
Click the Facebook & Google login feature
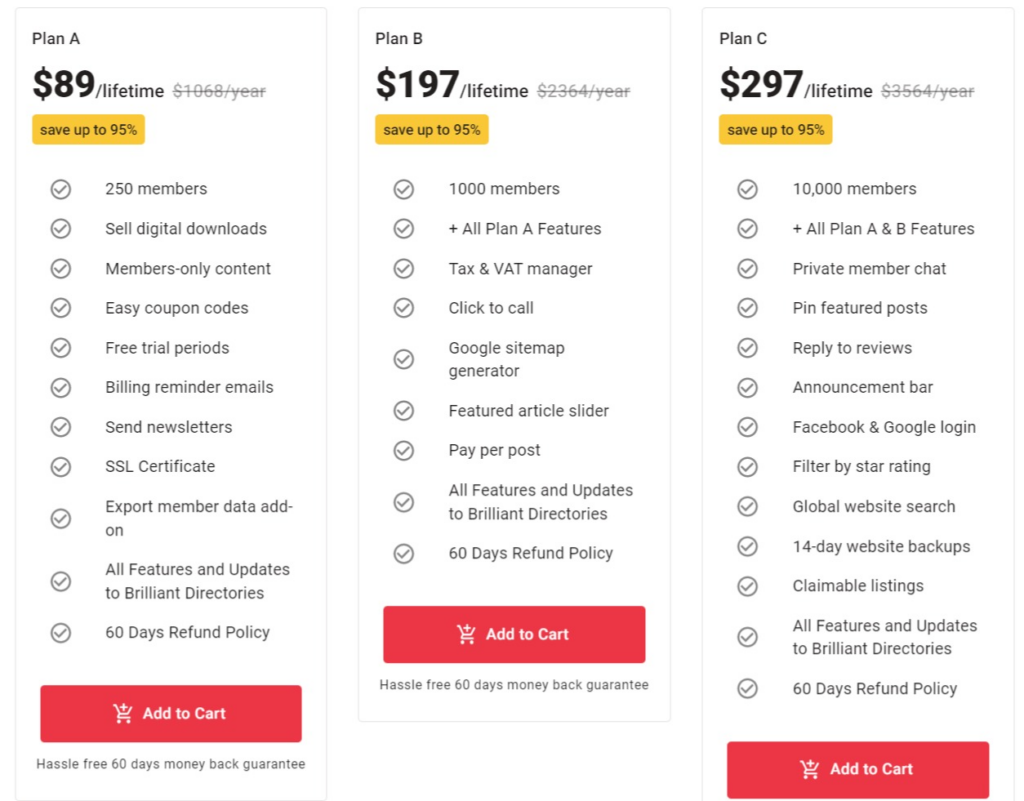click(884, 427)
